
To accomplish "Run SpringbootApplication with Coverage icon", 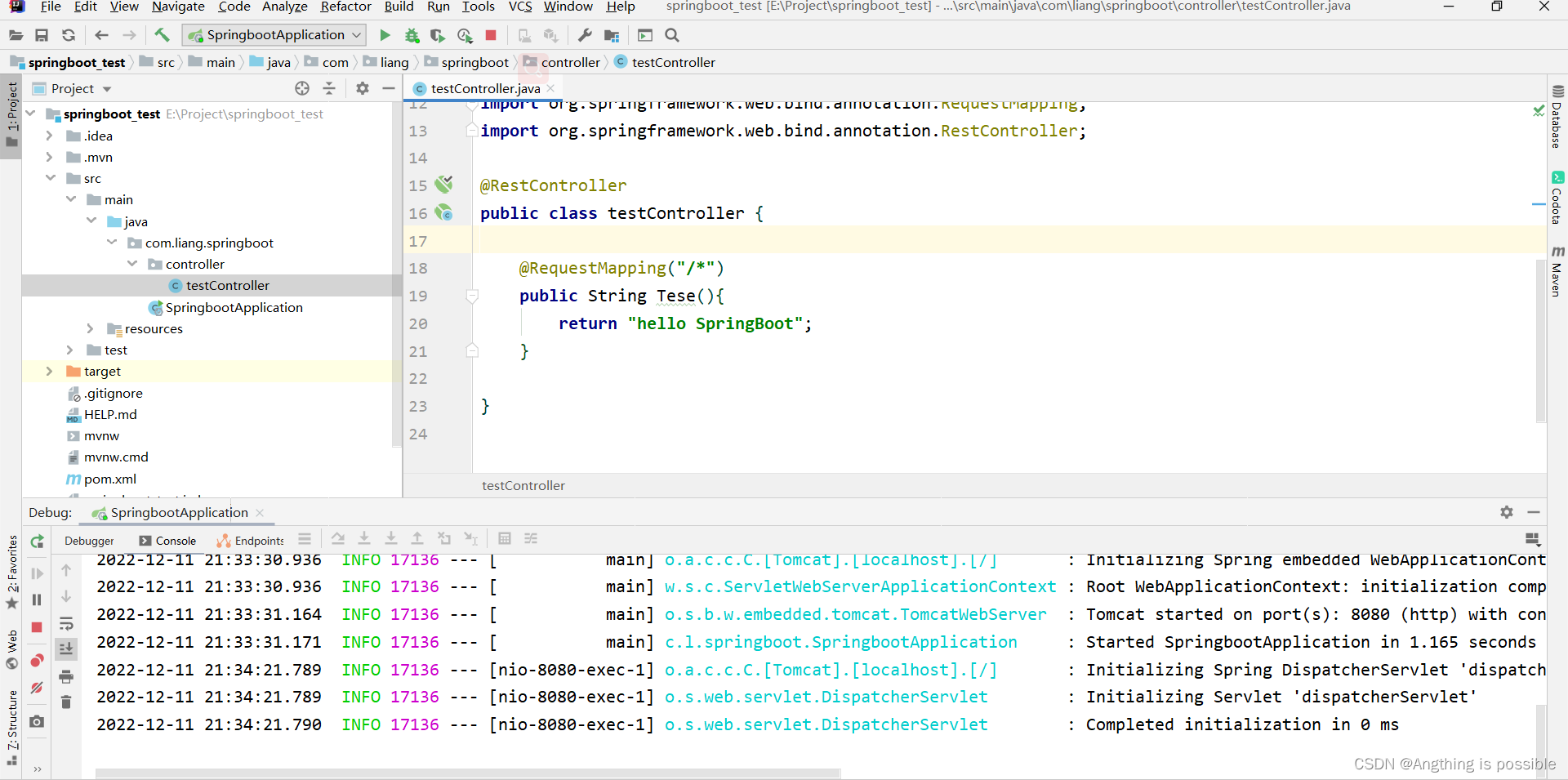I will pyautogui.click(x=438, y=35).
